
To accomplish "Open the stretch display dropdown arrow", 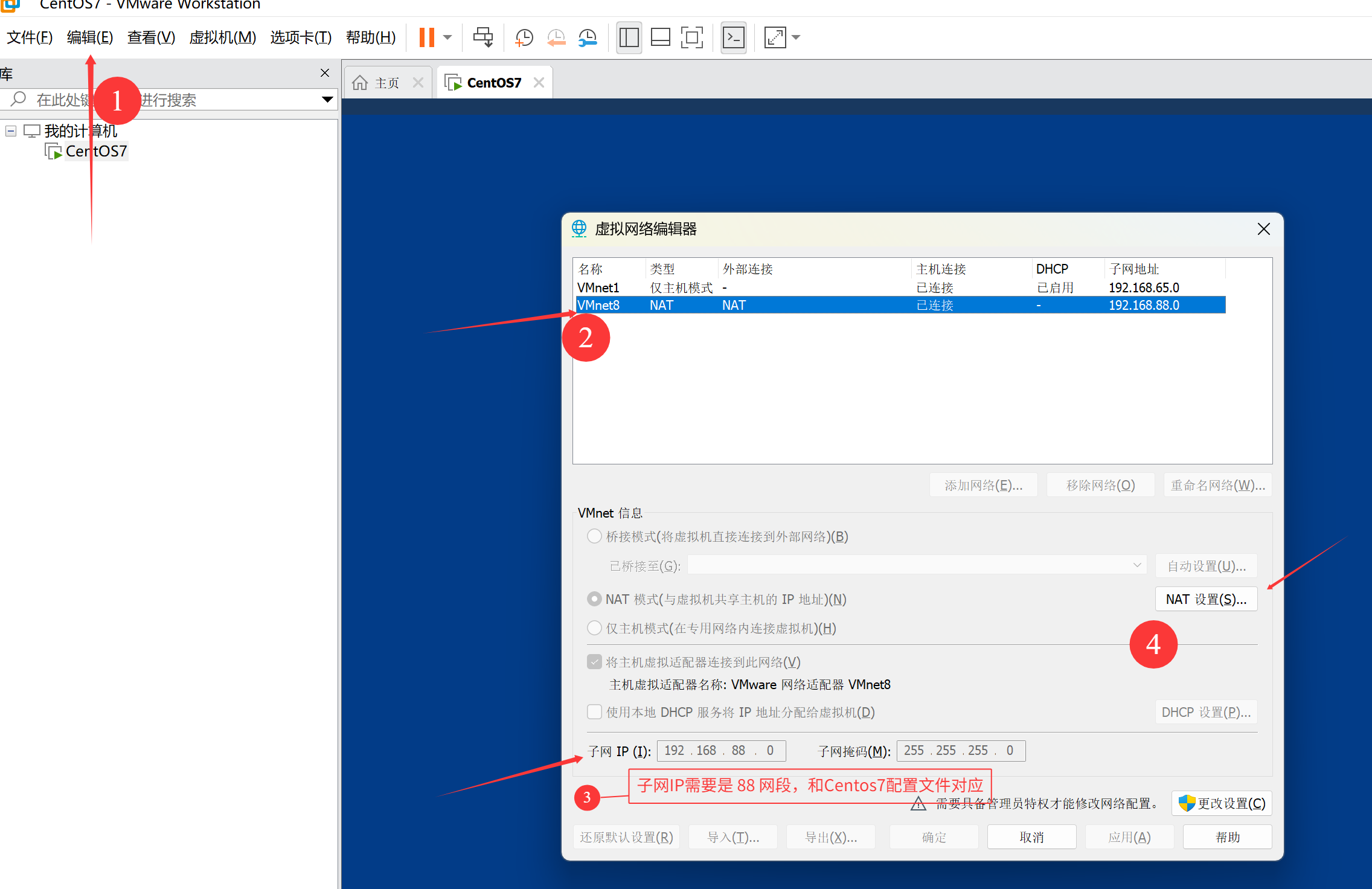I will (x=796, y=37).
